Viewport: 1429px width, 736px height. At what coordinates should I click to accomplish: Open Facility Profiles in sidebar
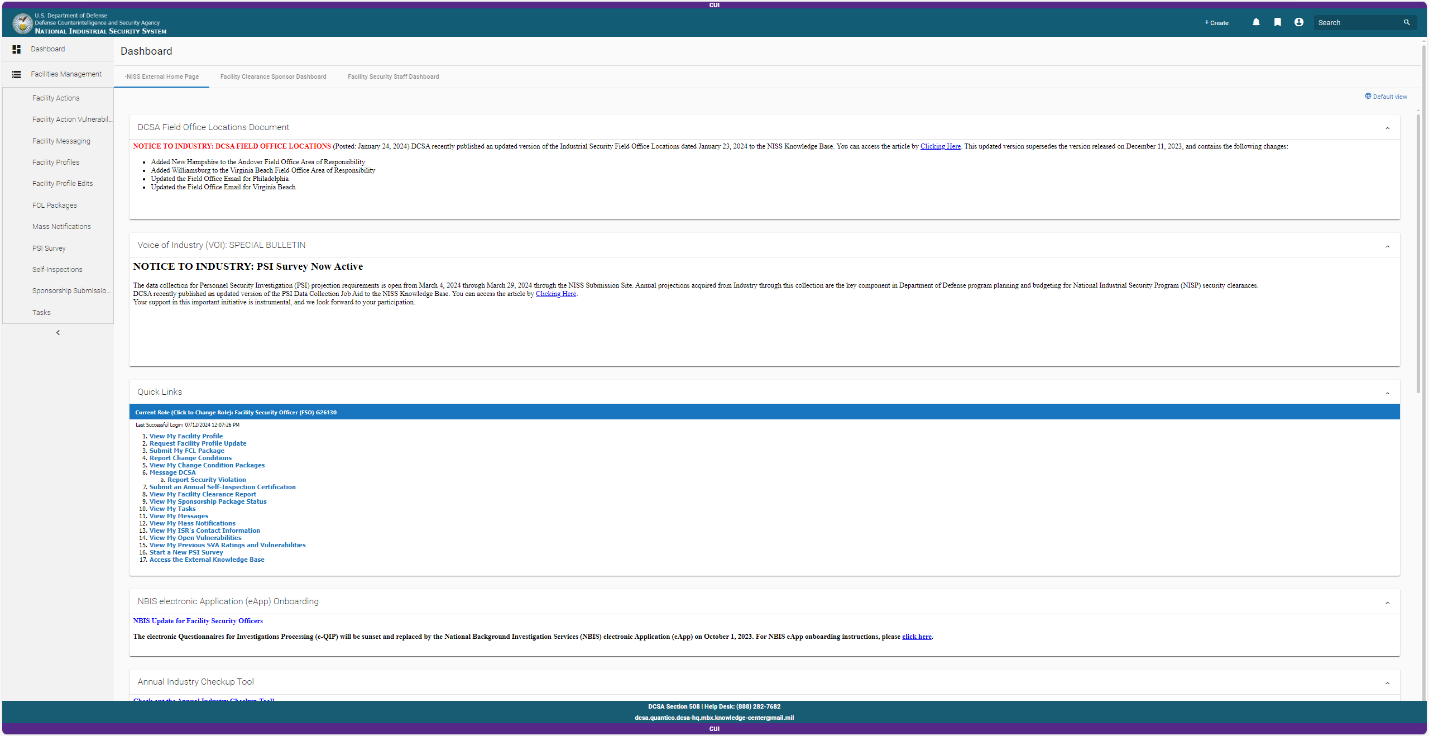[57, 163]
